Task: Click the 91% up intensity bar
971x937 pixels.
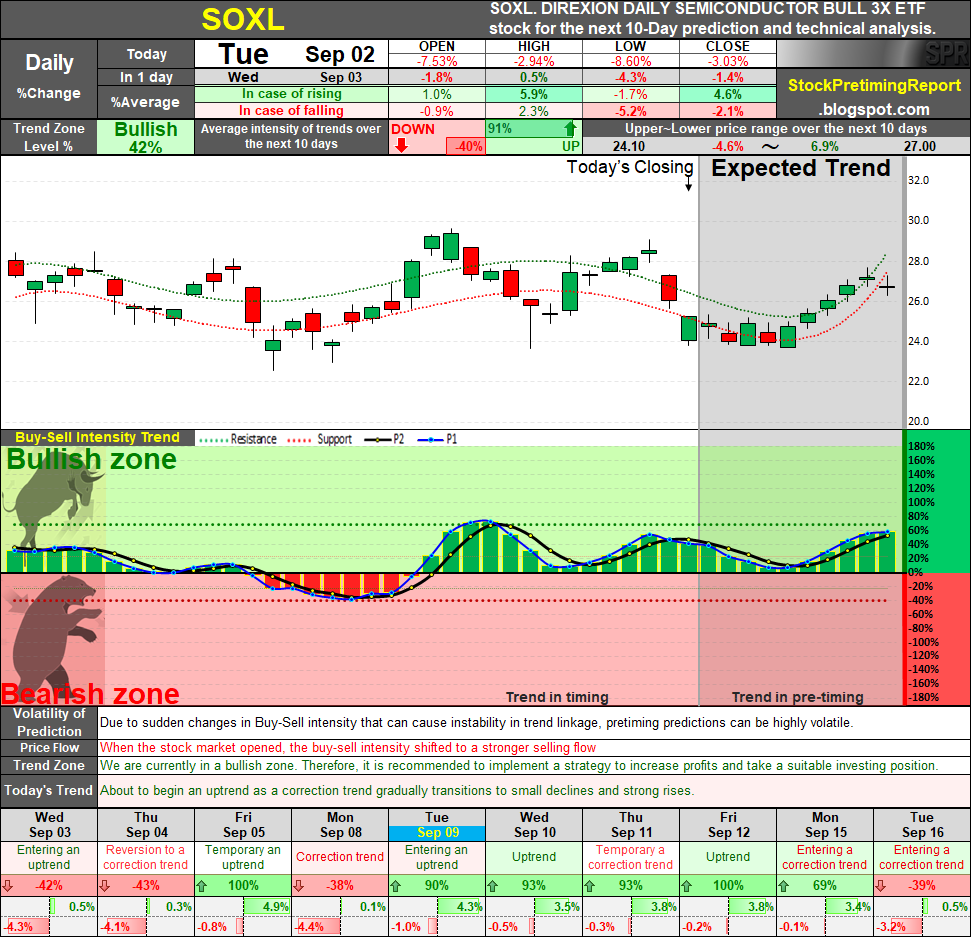Action: point(533,129)
